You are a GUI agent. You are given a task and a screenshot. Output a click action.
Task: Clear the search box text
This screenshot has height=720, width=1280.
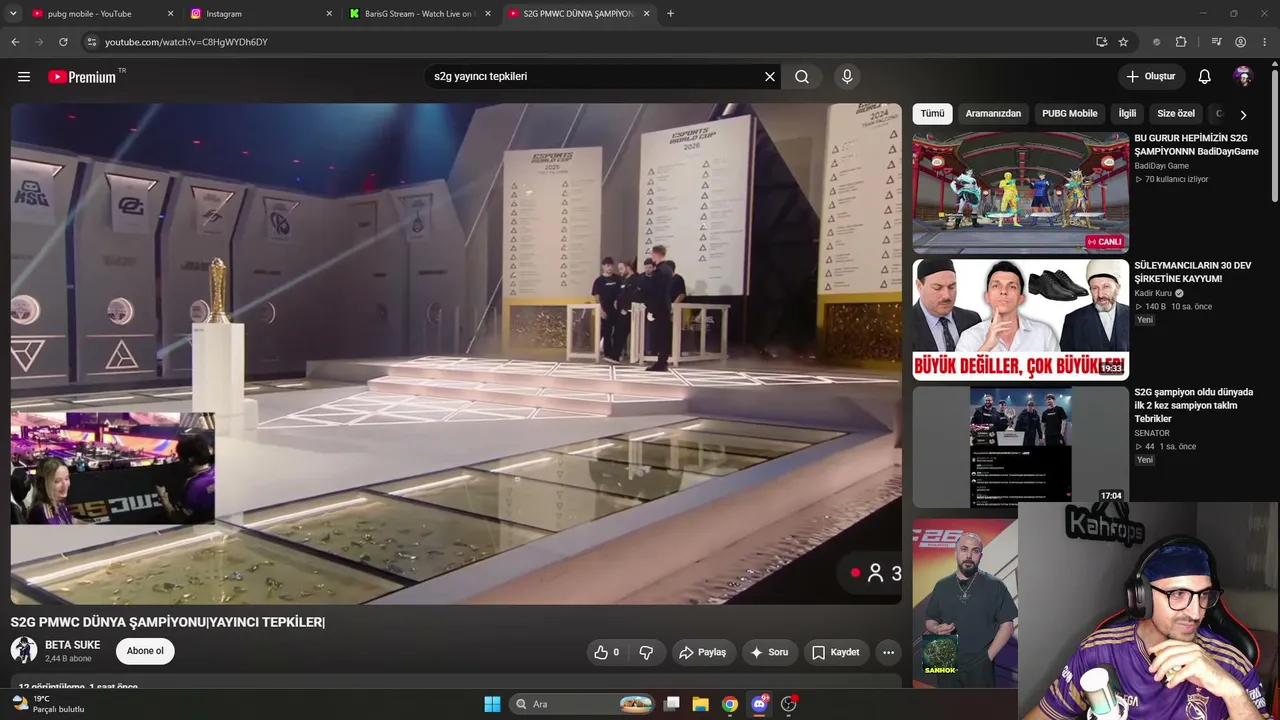click(x=770, y=77)
